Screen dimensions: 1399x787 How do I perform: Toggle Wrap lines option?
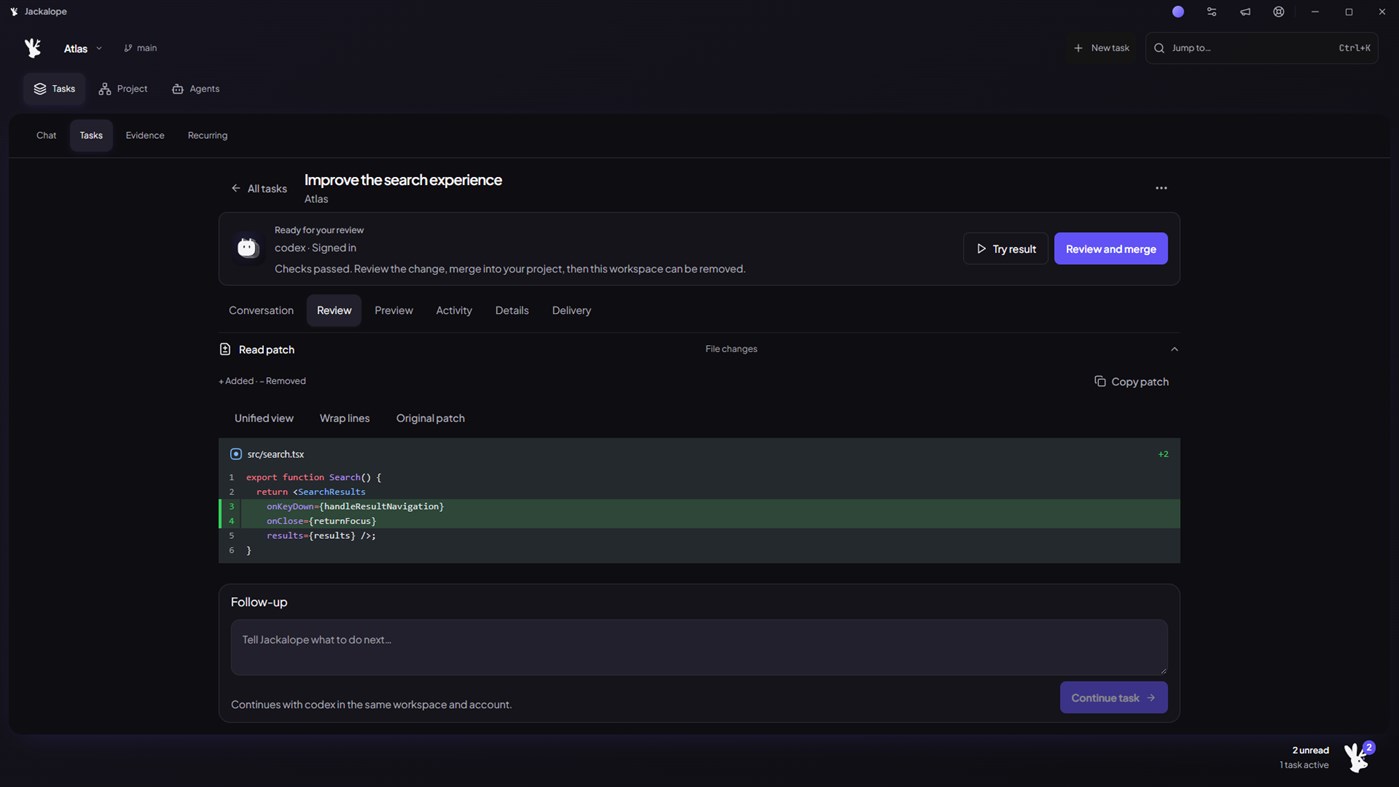click(345, 418)
